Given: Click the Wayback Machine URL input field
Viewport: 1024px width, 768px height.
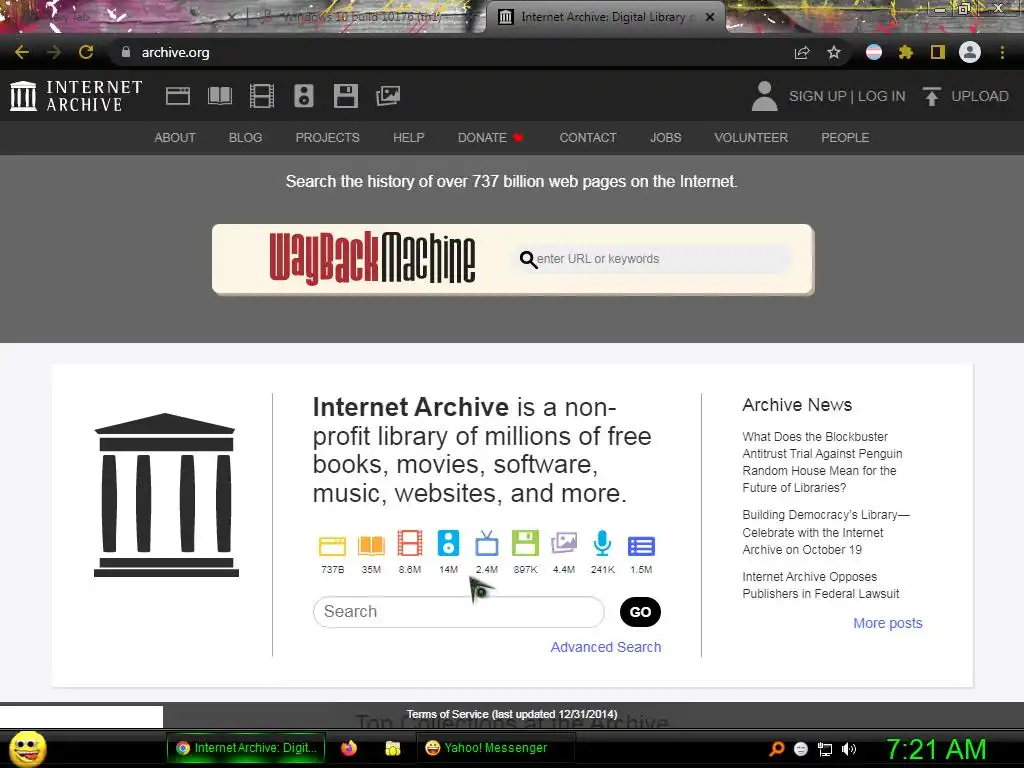Looking at the screenshot, I should (x=653, y=259).
